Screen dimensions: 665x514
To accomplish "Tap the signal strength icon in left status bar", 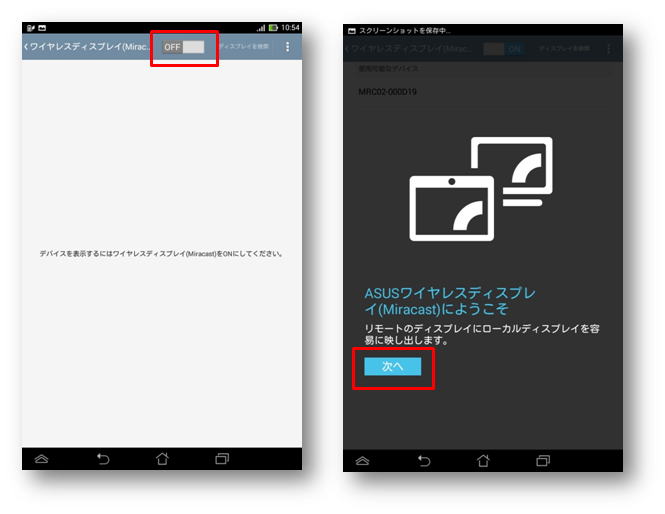I will pos(261,28).
